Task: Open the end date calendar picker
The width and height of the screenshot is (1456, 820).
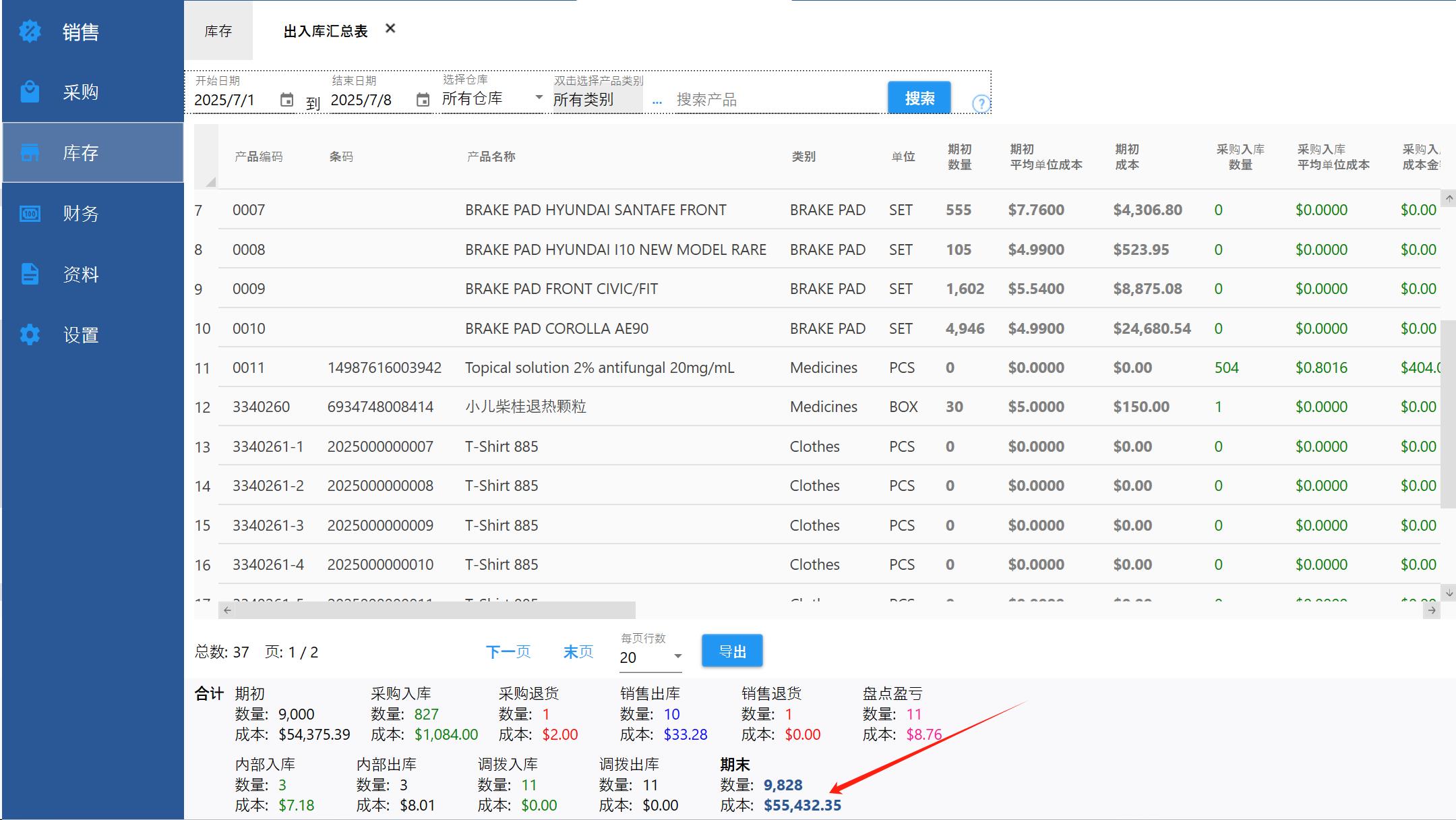Action: [x=423, y=100]
